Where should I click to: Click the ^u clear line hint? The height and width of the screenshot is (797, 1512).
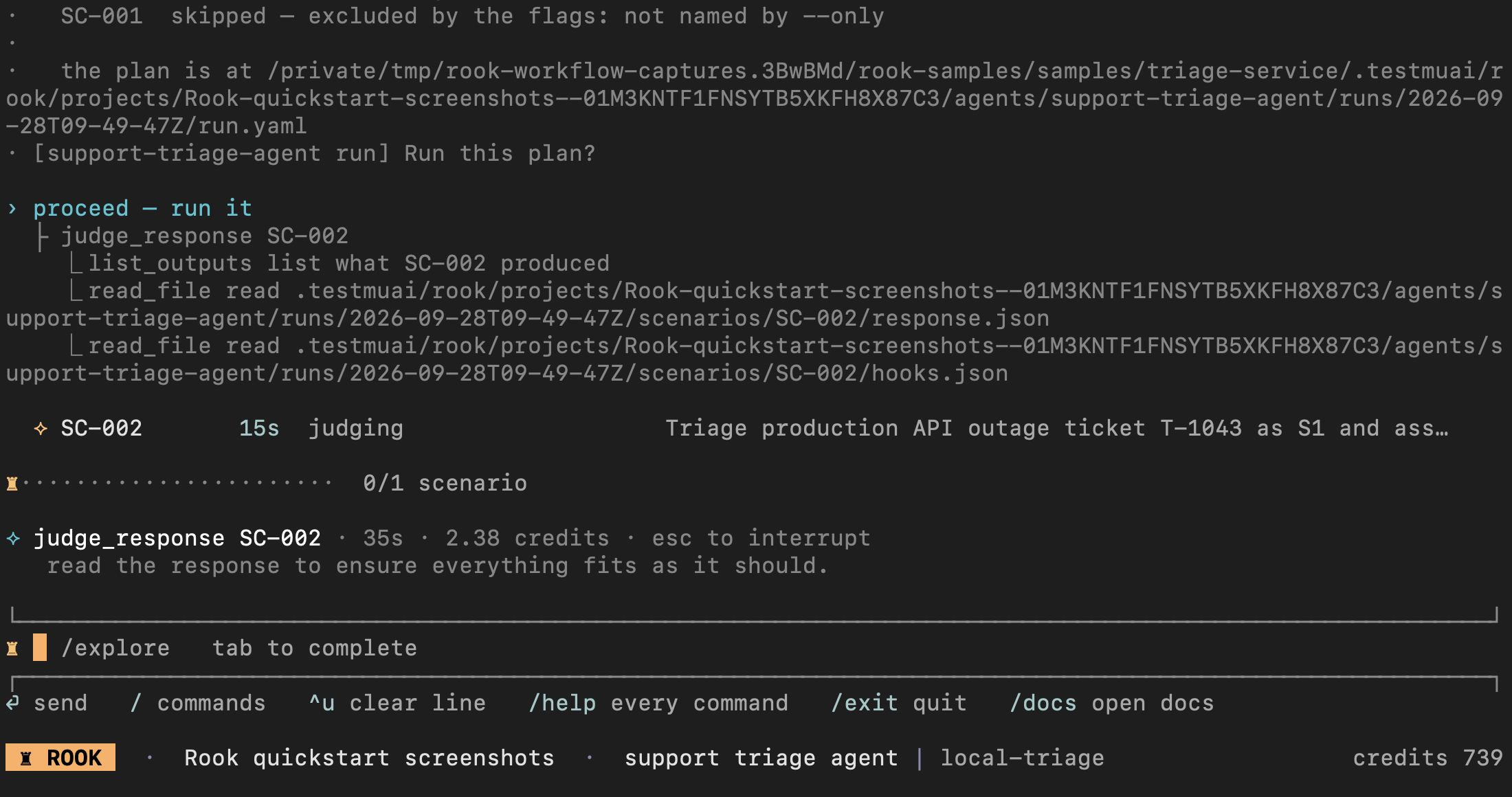(x=397, y=703)
